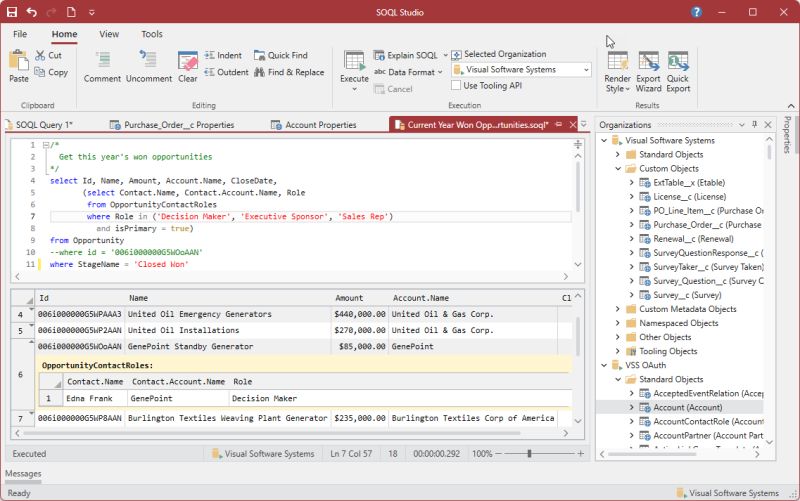The image size is (800, 501).
Task: Click the Comment icon in Editing group
Action: (x=103, y=60)
